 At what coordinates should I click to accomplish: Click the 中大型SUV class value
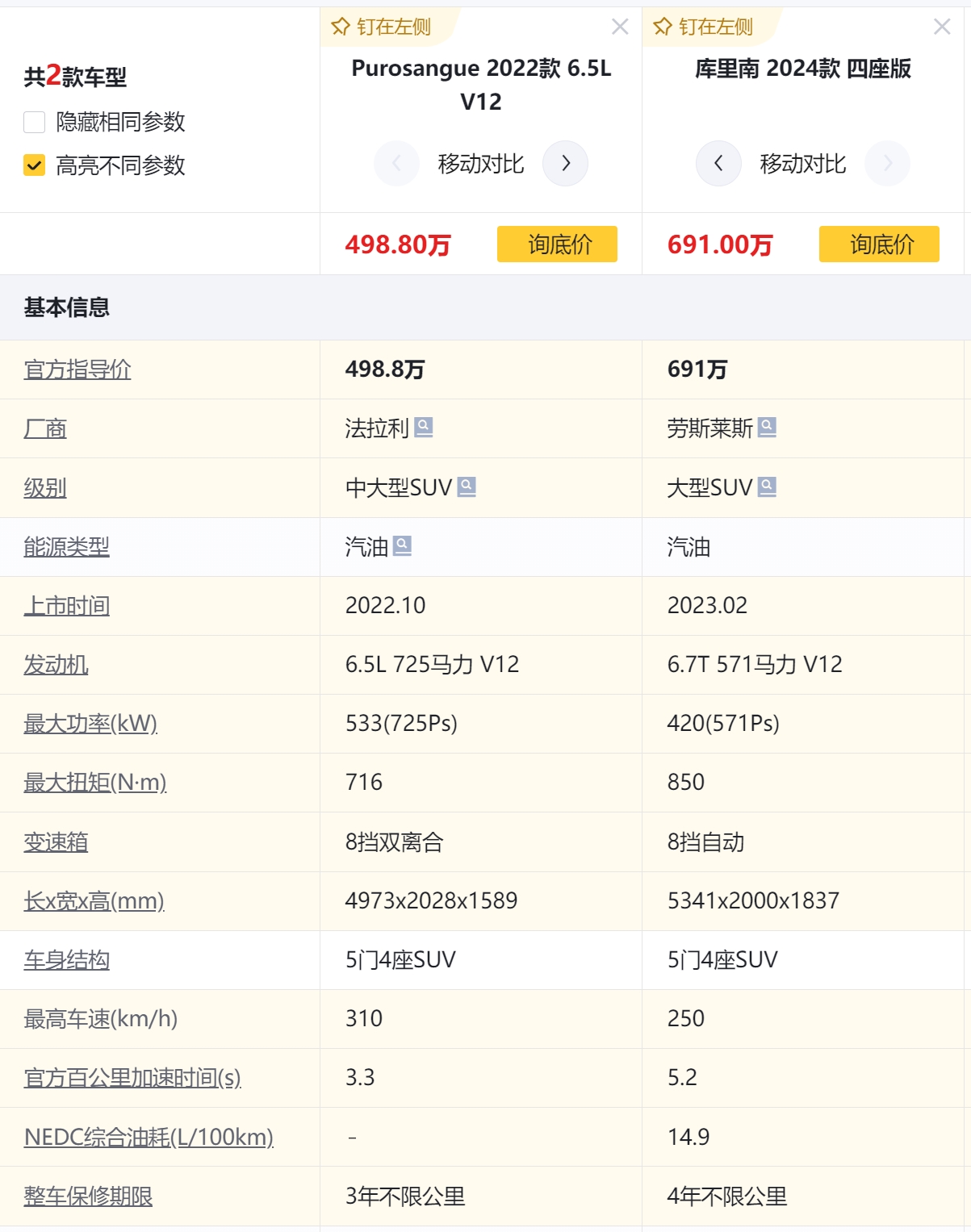coord(399,487)
